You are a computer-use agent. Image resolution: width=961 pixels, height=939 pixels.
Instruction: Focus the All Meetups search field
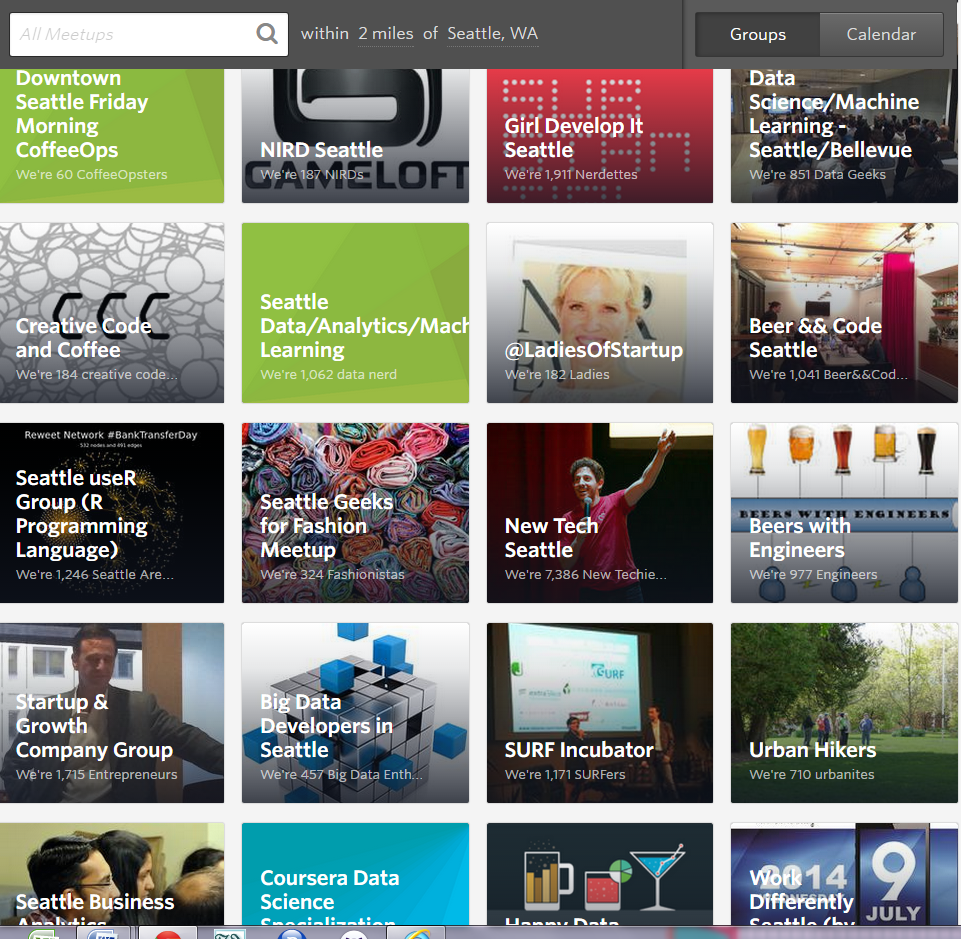(148, 34)
